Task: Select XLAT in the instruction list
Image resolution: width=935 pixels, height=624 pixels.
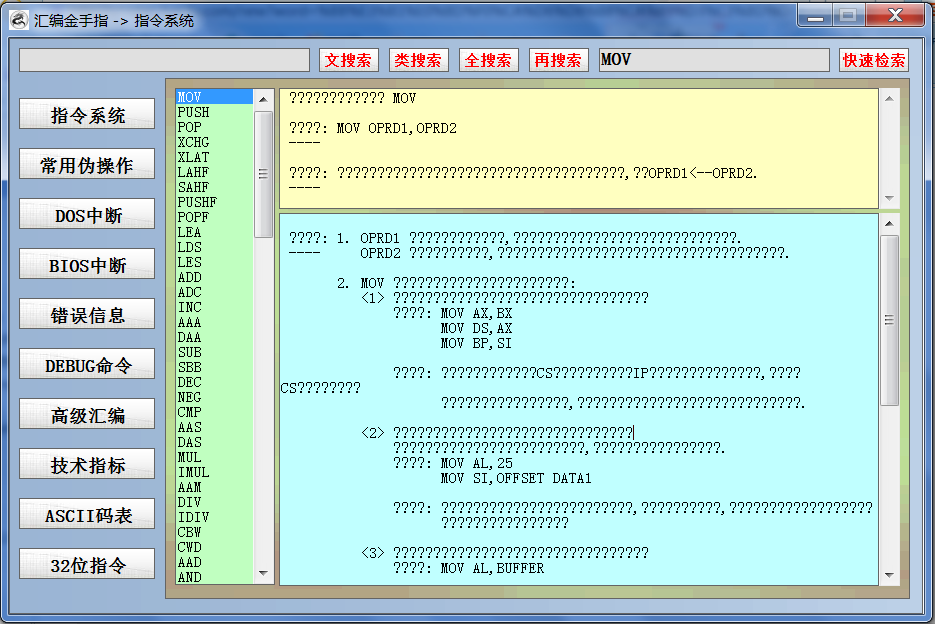Action: pyautogui.click(x=214, y=157)
